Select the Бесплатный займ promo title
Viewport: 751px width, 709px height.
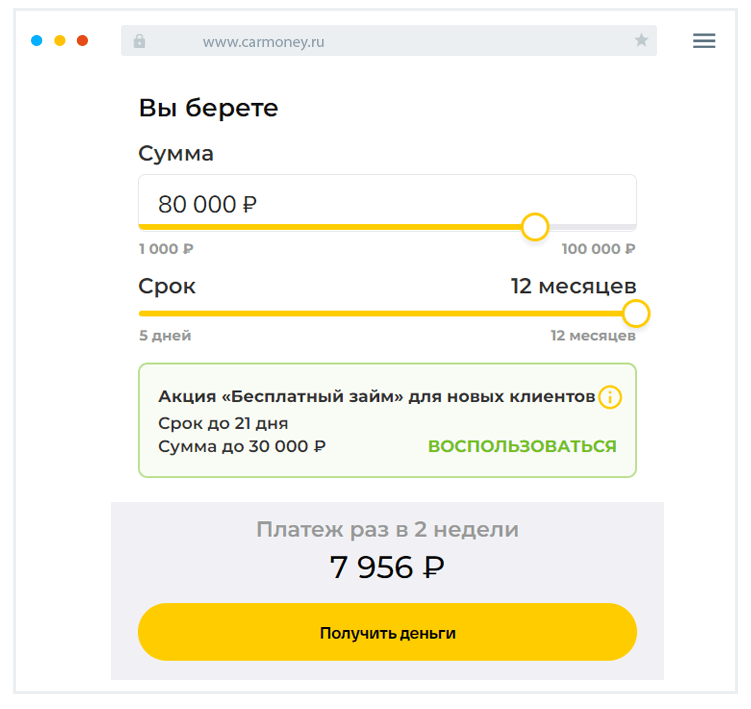377,397
